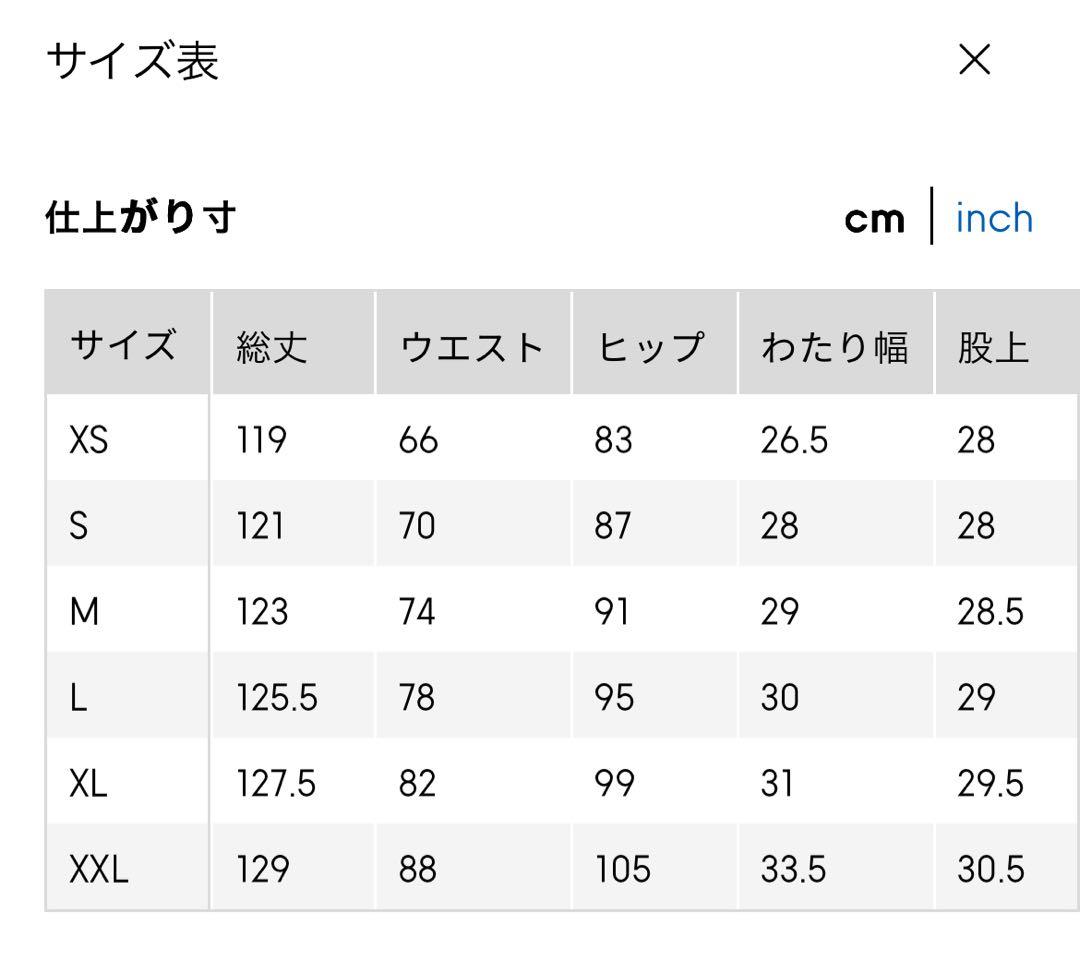The height and width of the screenshot is (962, 1080).
Task: Click the 総丈 column header
Action: [271, 347]
